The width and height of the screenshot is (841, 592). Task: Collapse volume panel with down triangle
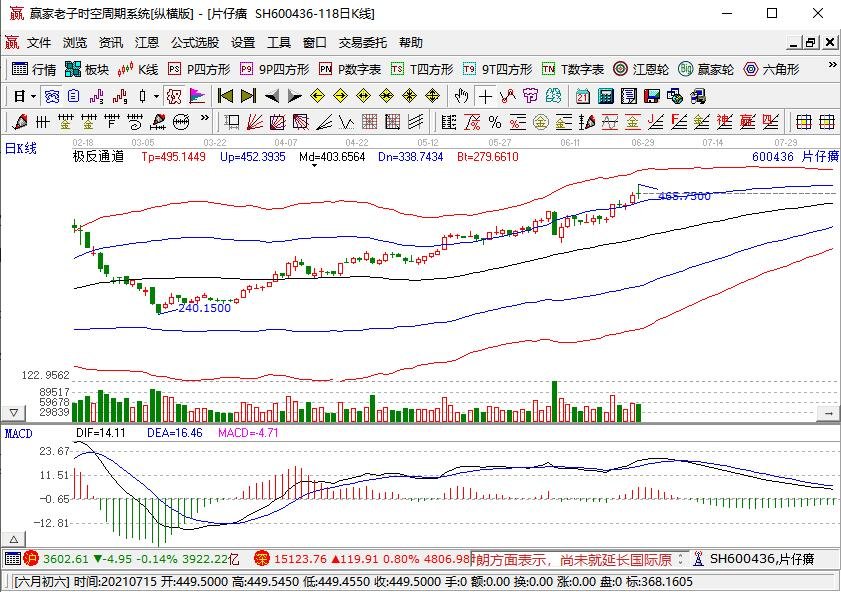click(14, 413)
